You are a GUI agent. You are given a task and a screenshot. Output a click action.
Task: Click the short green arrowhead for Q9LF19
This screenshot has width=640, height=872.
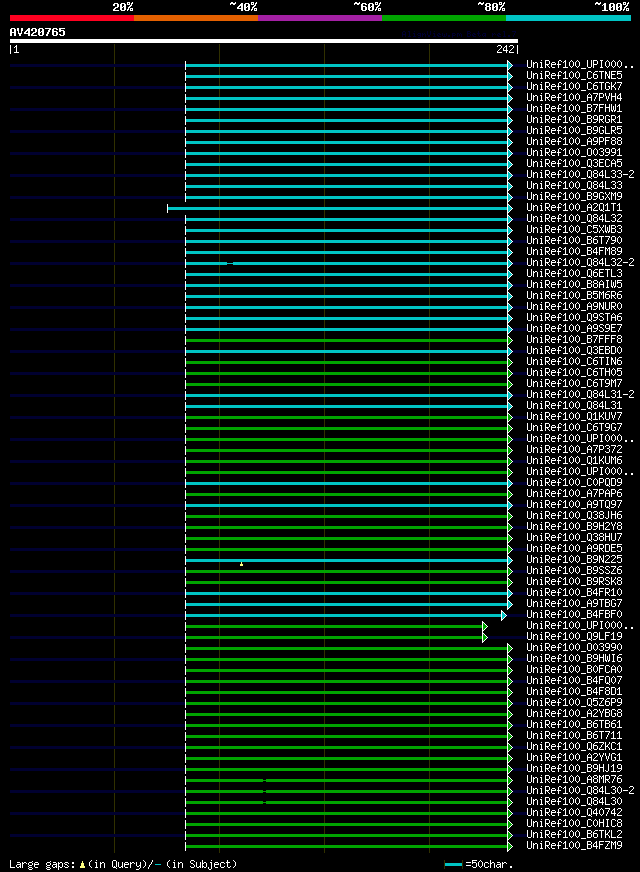click(485, 638)
